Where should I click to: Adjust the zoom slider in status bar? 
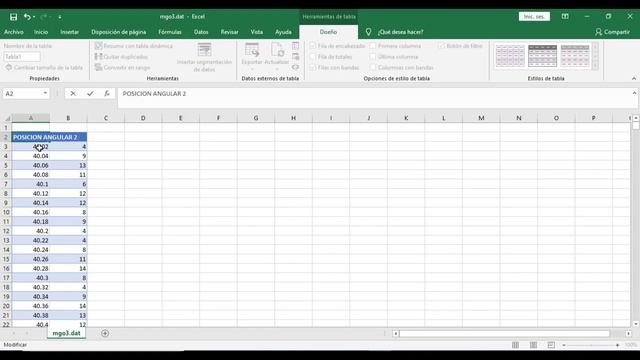pyautogui.click(x=591, y=345)
